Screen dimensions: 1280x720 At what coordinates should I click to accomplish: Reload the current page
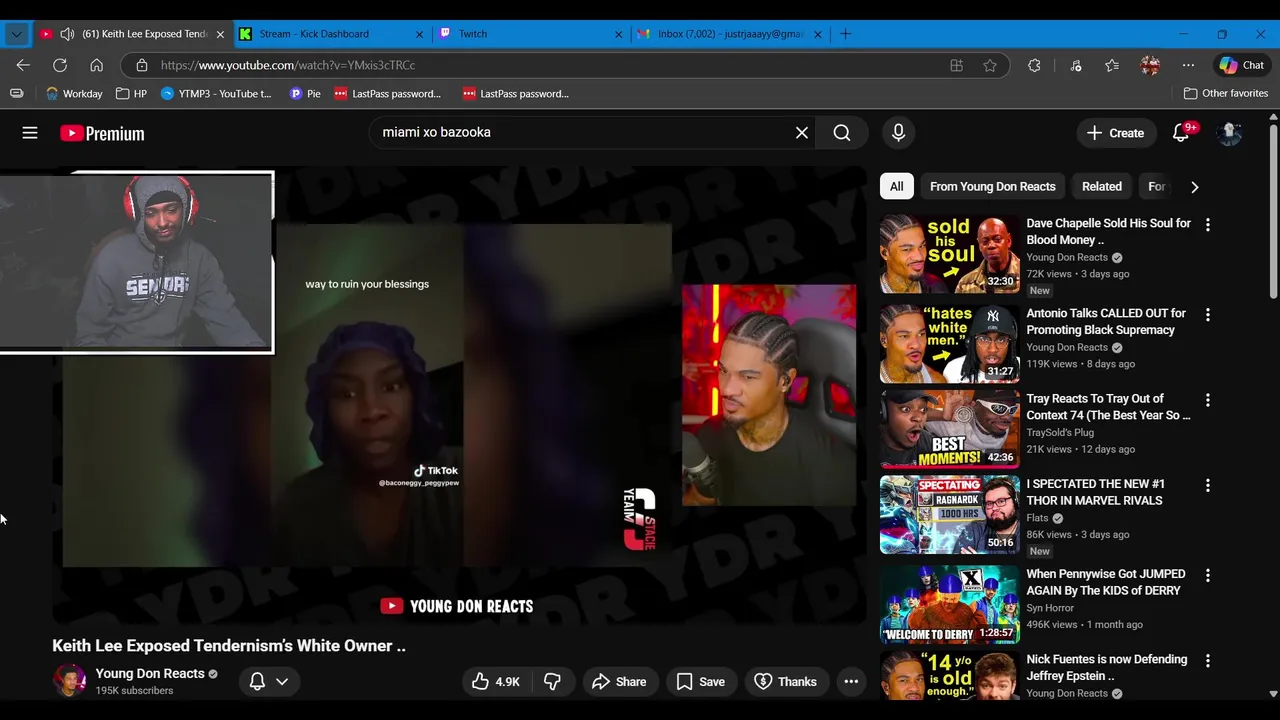60,65
